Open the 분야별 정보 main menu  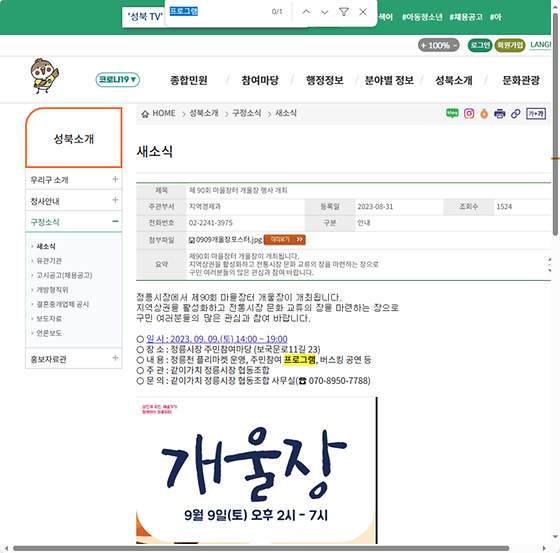389,80
